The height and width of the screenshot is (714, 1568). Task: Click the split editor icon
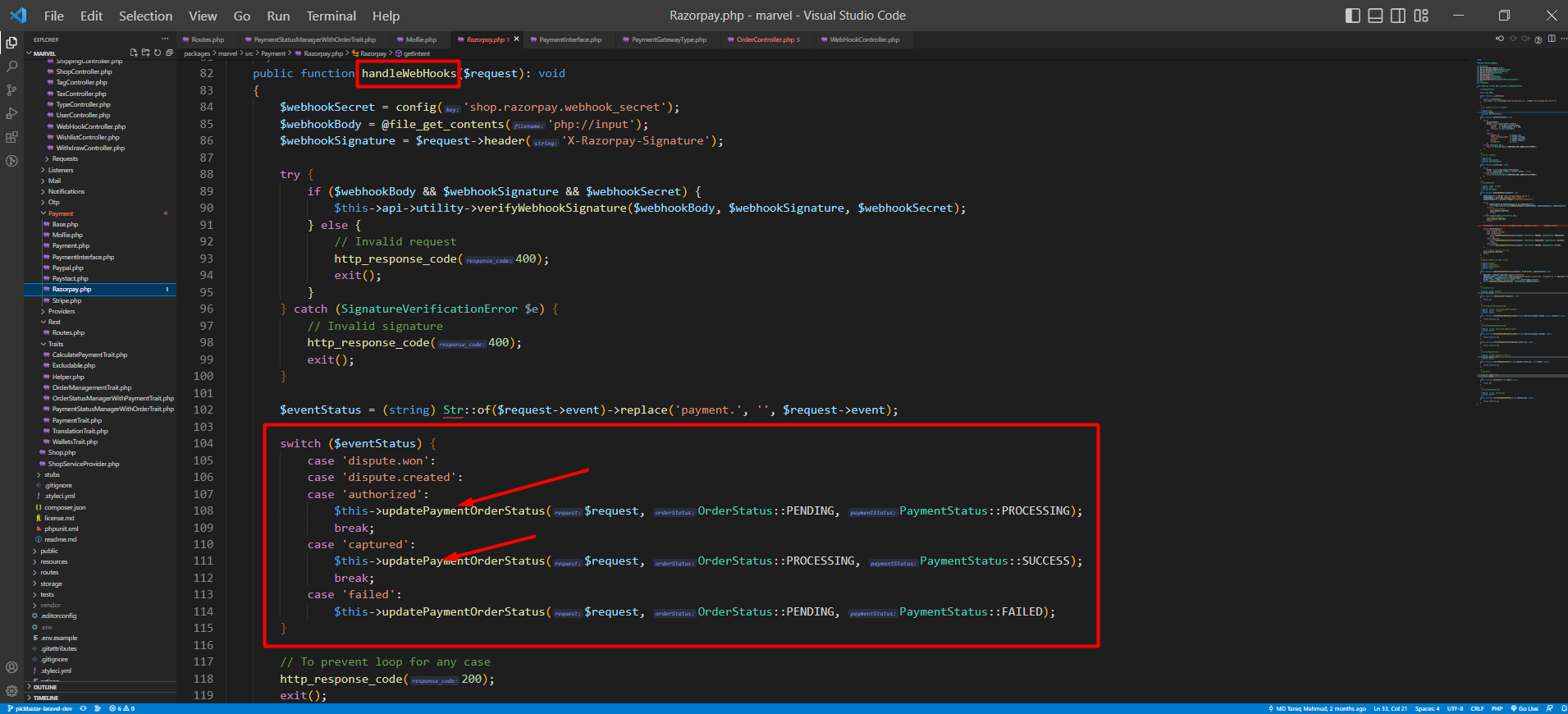coord(1552,39)
